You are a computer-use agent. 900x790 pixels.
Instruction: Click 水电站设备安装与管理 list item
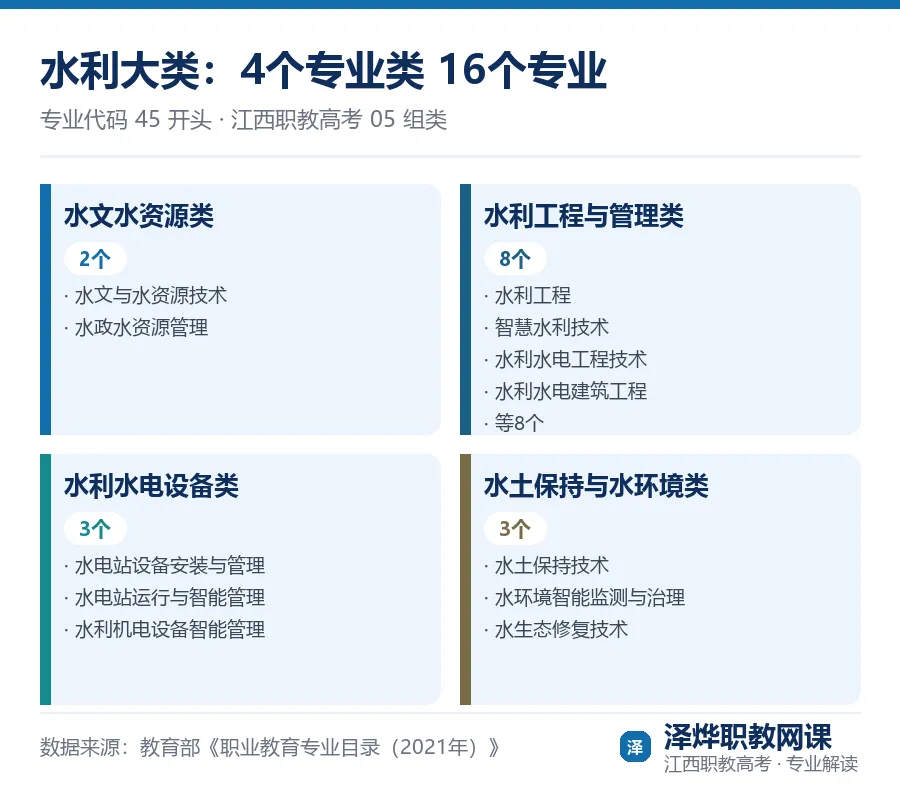165,566
